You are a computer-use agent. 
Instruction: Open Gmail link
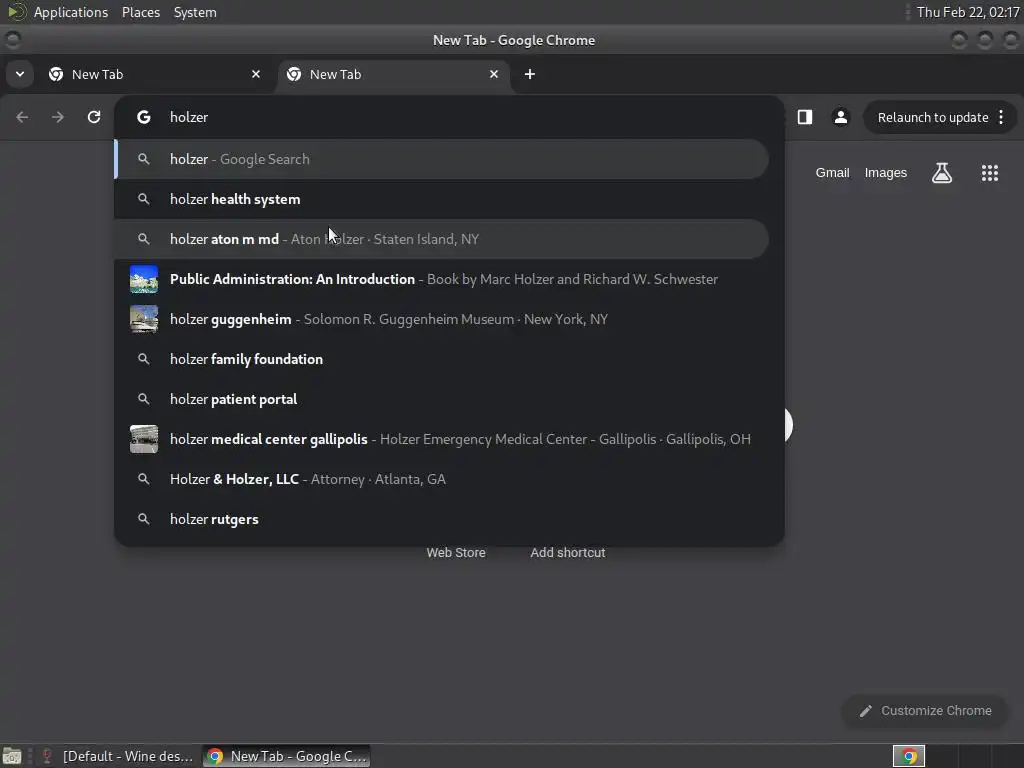tap(832, 173)
